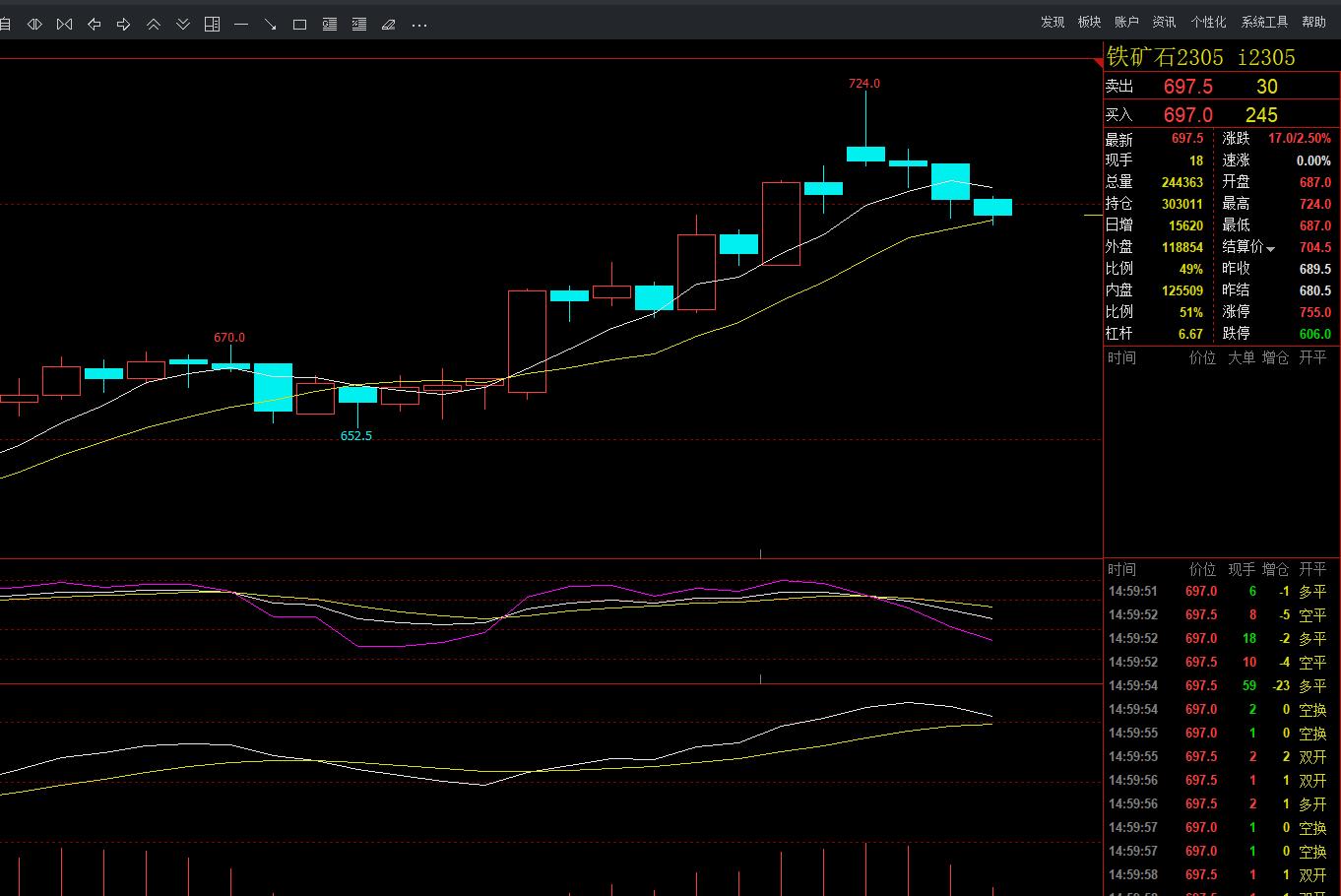The width and height of the screenshot is (1341, 896).
Task: Click the 670.0 price label on chart
Action: coord(229,338)
